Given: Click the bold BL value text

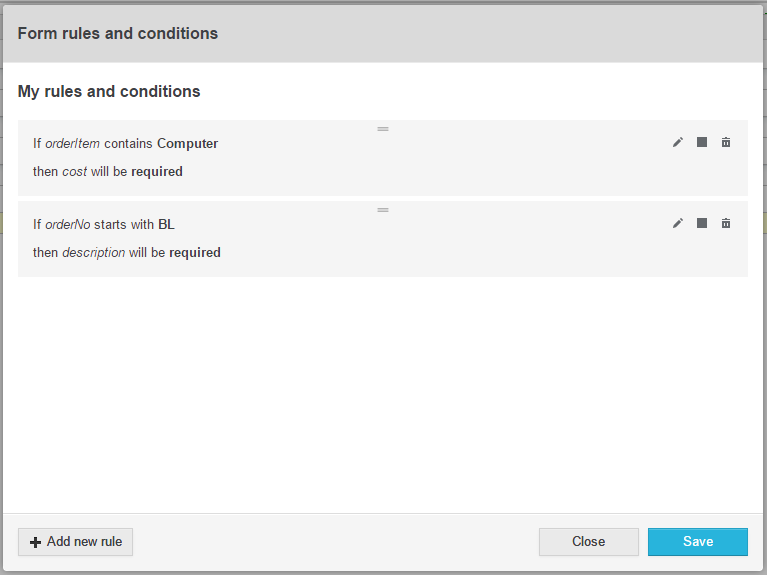Looking at the screenshot, I should 166,225.
